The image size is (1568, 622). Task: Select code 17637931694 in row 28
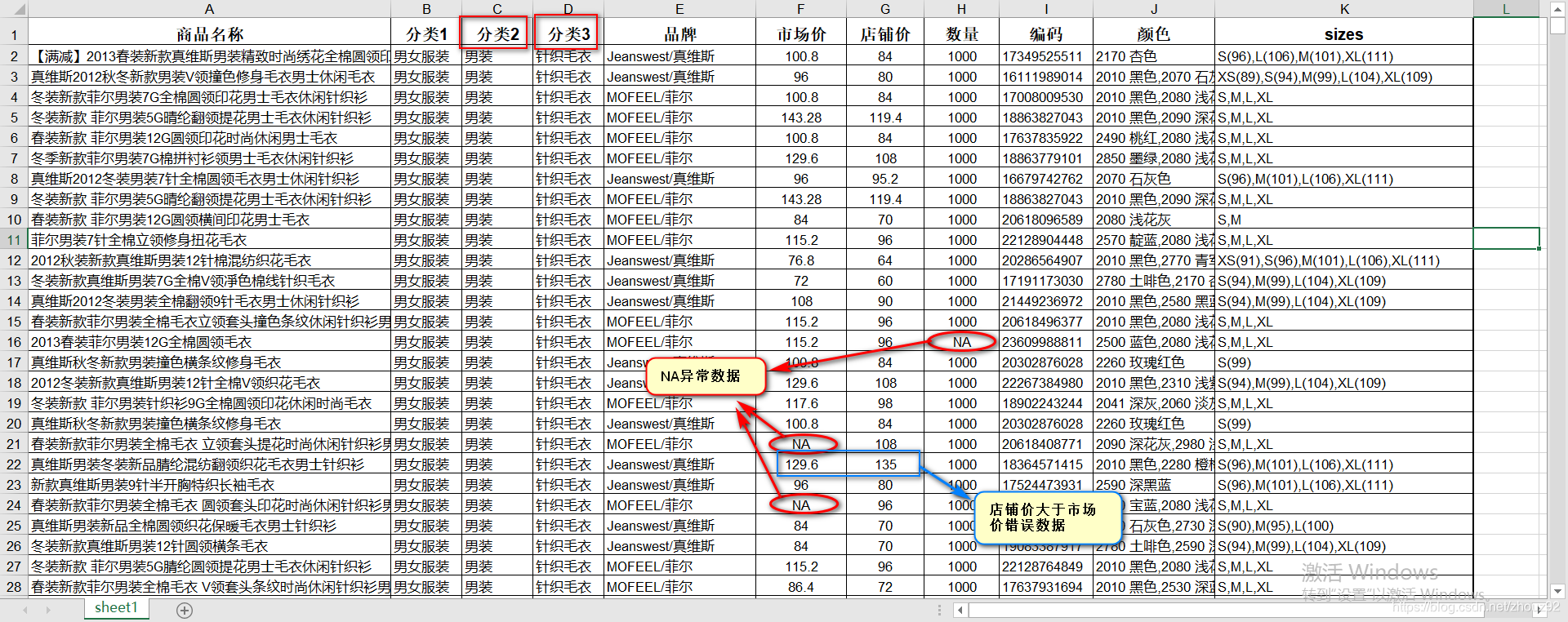click(1046, 587)
